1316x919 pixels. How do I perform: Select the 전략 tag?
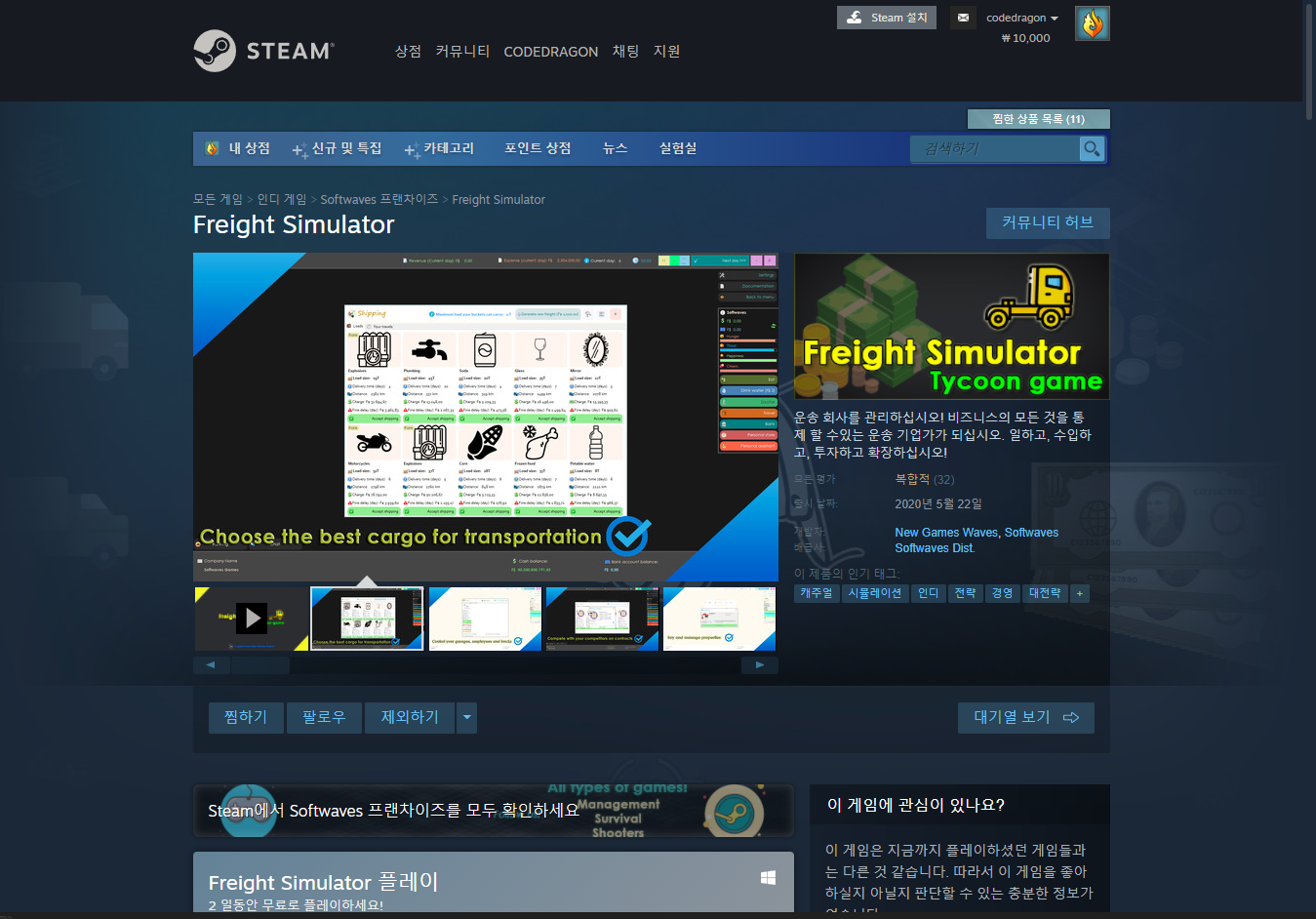pos(965,593)
